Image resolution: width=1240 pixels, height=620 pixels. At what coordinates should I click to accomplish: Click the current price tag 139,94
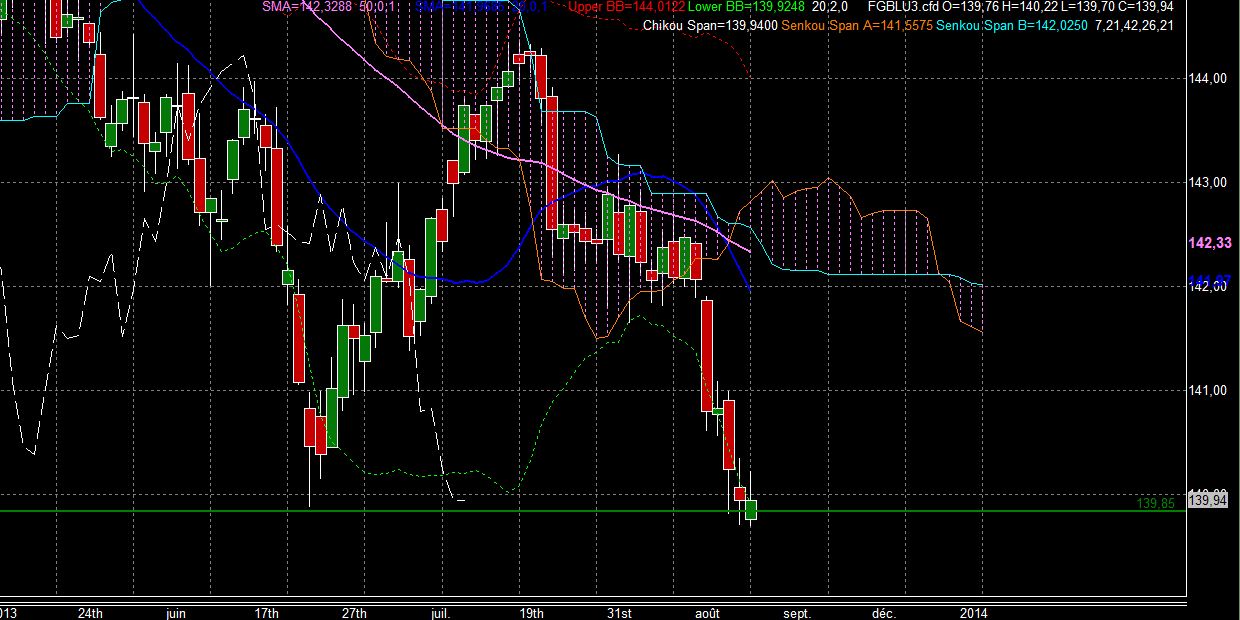click(1207, 498)
